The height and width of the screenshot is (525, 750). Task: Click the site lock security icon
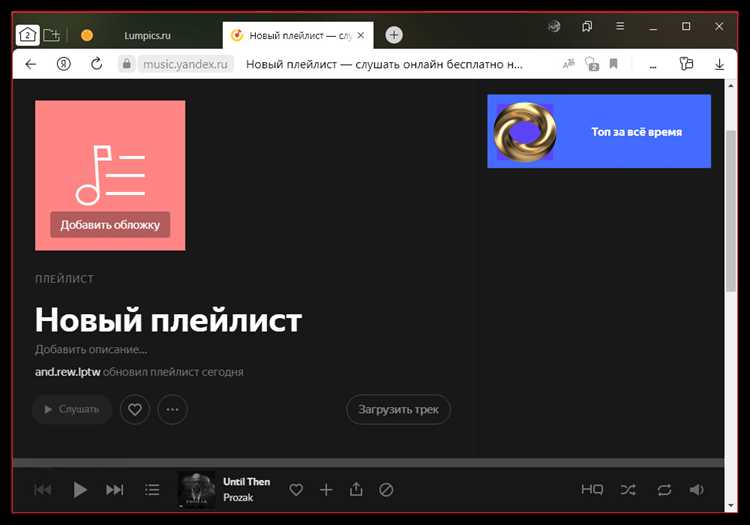pyautogui.click(x=126, y=64)
